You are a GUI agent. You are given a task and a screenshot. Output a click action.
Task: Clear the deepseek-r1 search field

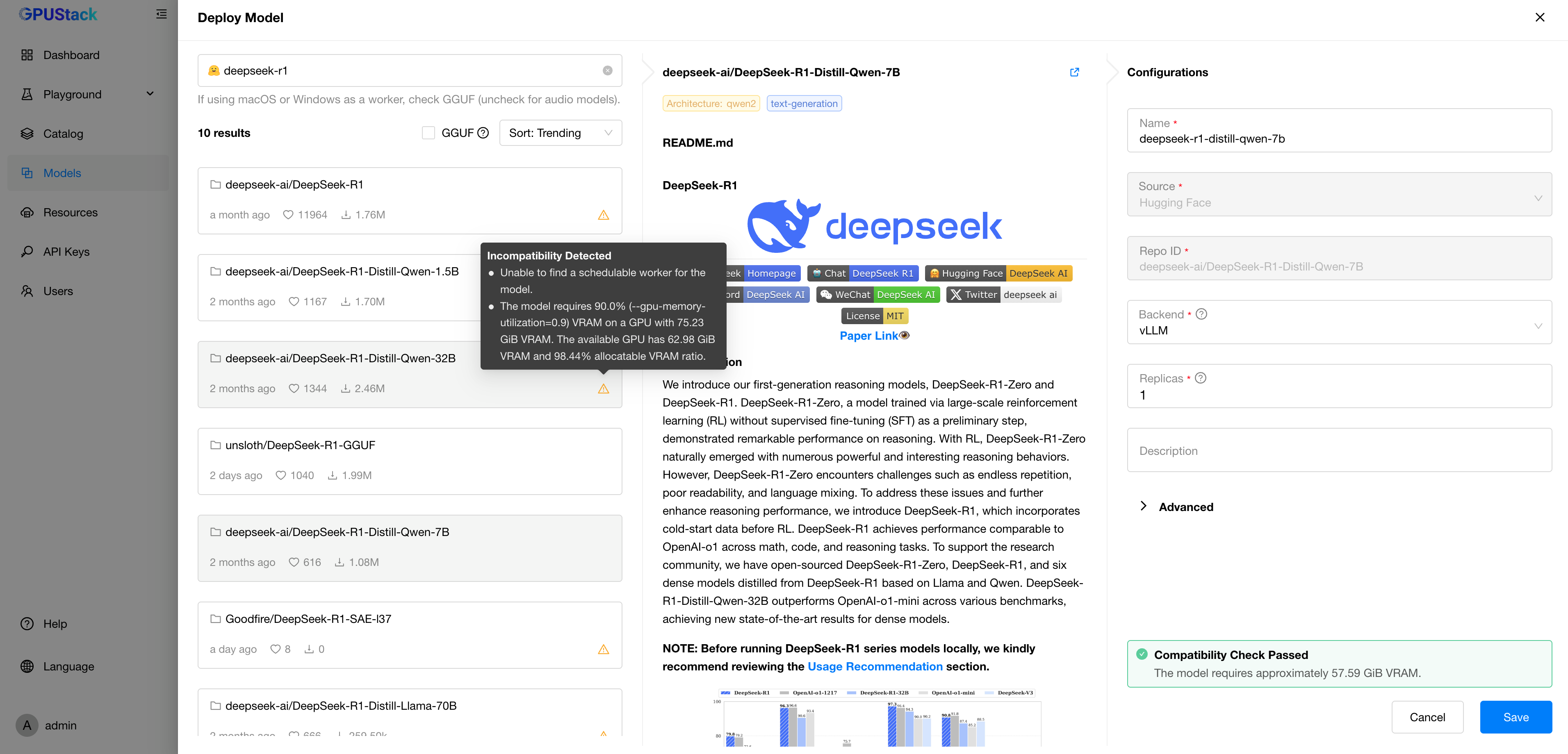click(607, 70)
